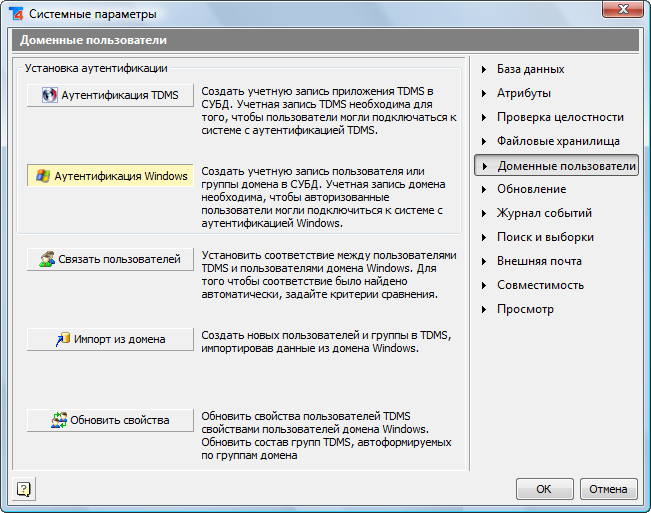Open the Внешняя почта section
The width and height of the screenshot is (651, 513).
click(x=539, y=261)
